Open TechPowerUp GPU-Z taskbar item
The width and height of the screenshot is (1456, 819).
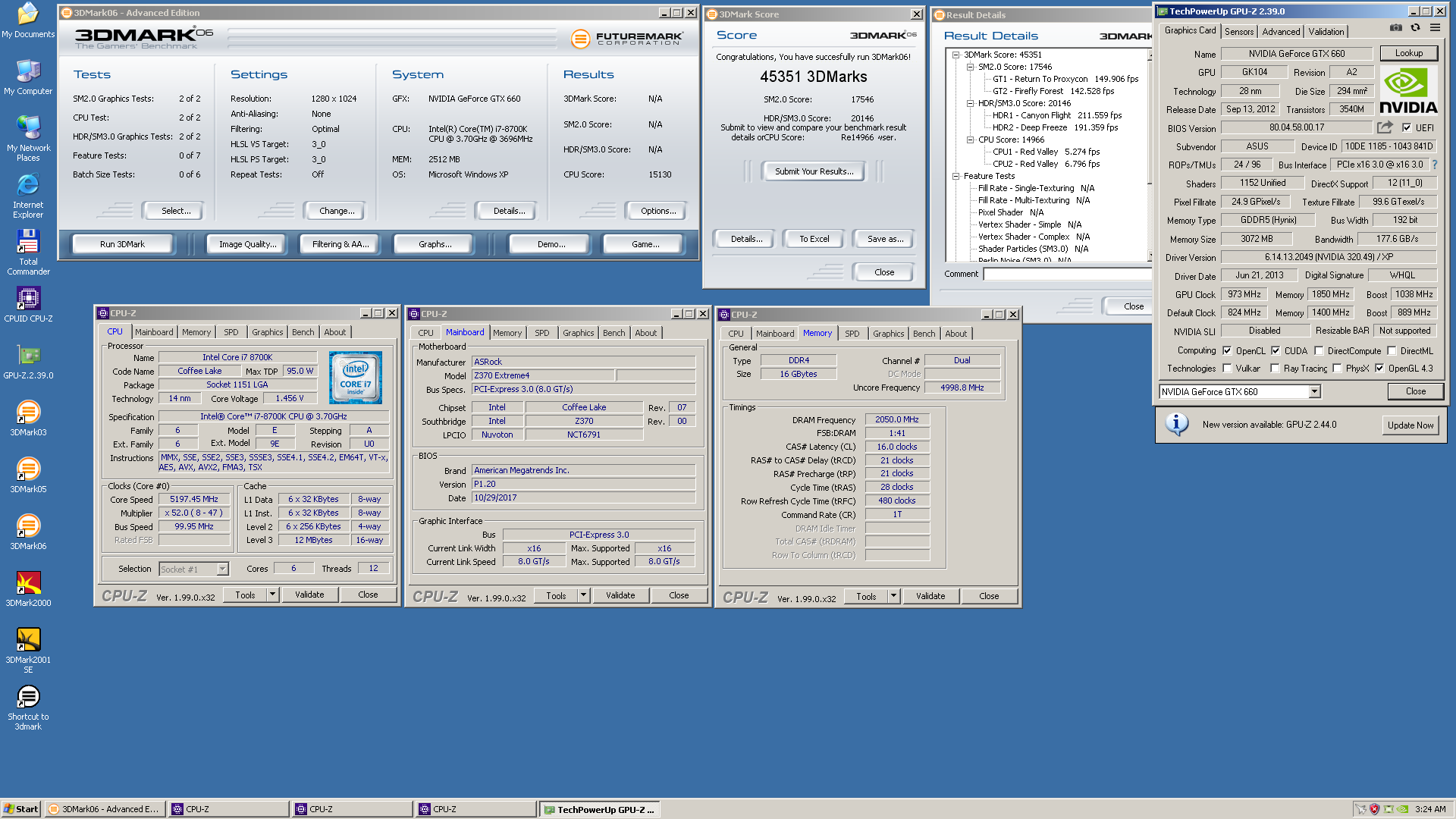(x=599, y=809)
